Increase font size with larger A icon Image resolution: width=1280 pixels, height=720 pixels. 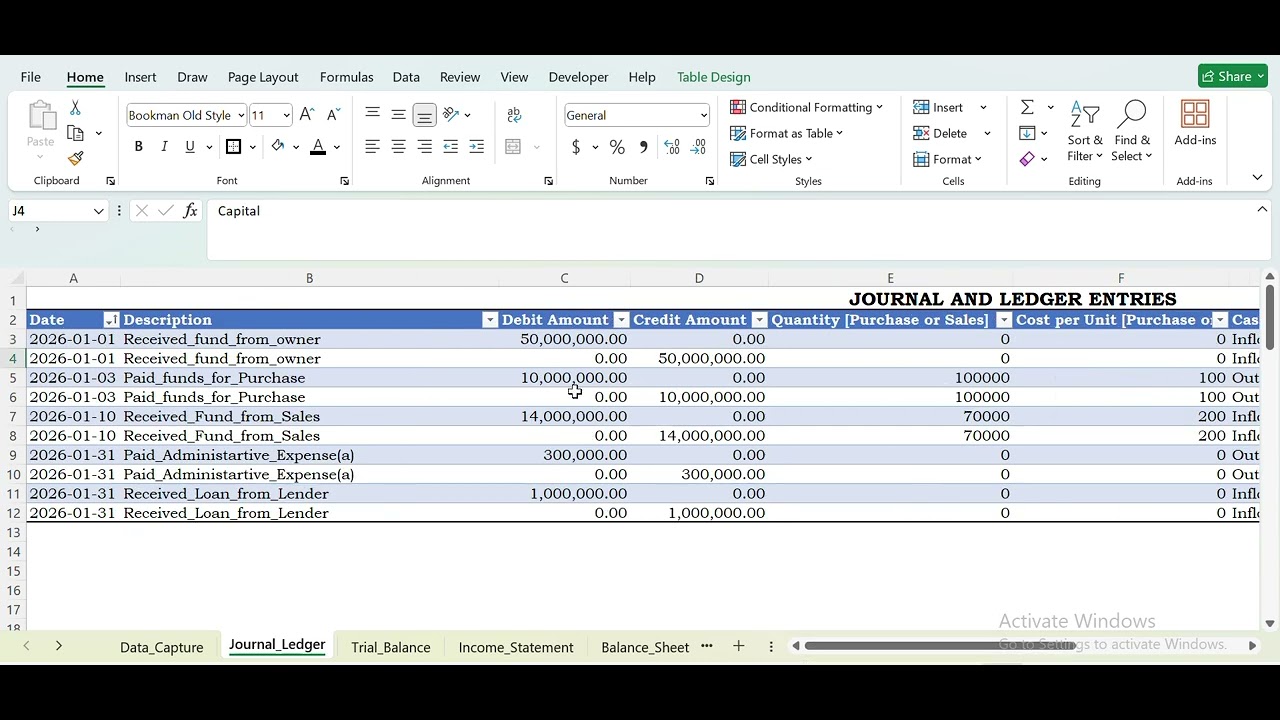[307, 115]
